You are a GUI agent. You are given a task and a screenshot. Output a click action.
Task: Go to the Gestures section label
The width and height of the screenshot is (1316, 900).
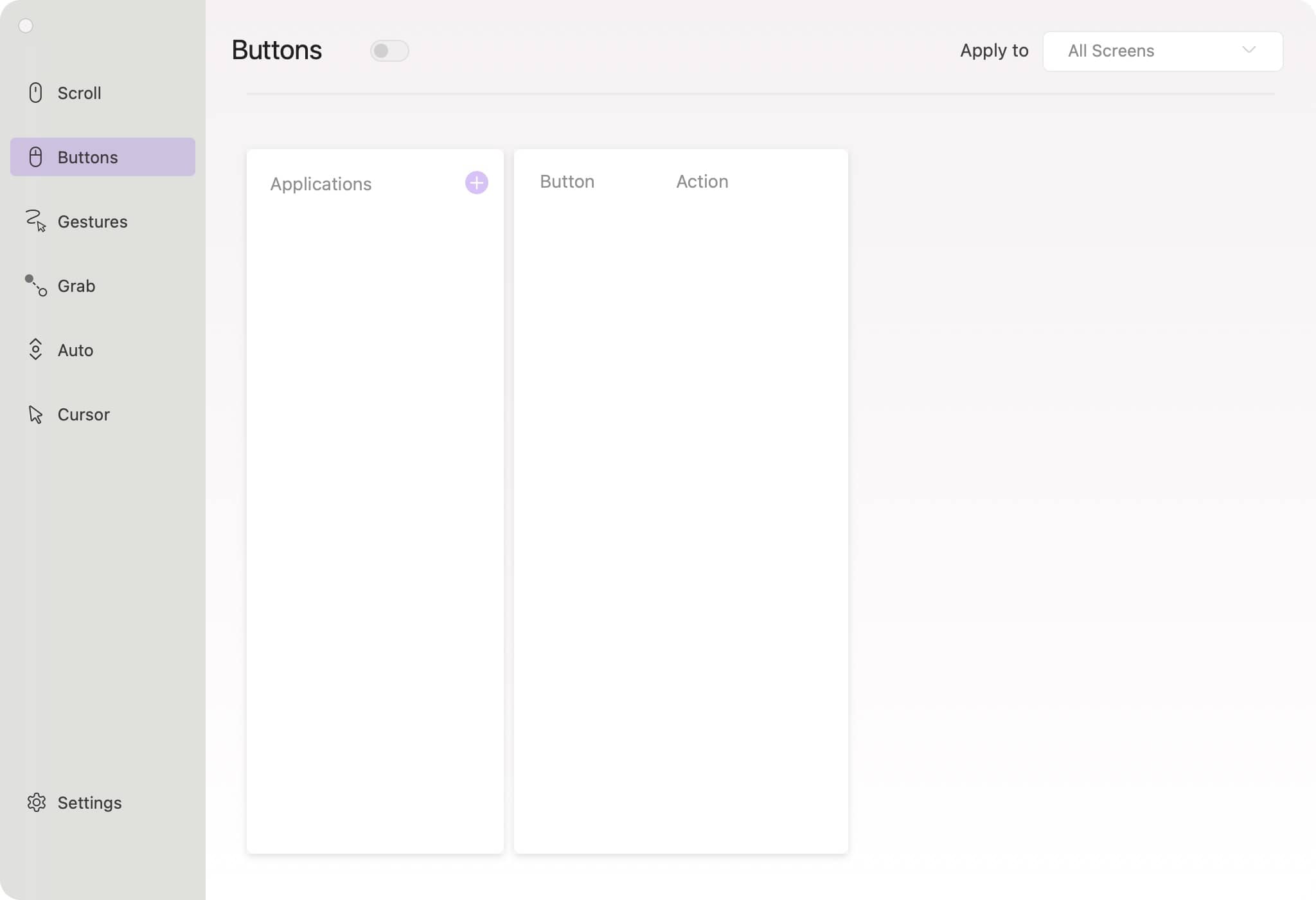point(93,222)
